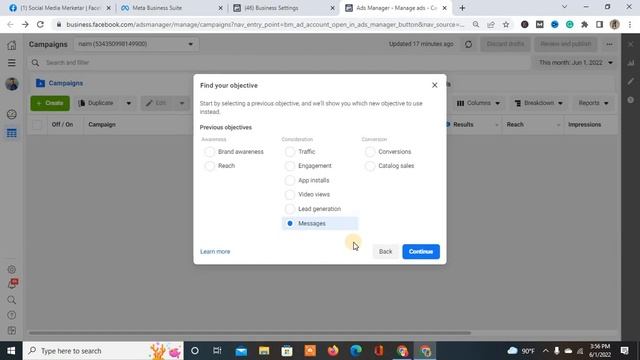Expand the Edit dropdown arrow
This screenshot has width=640, height=360.
[182, 103]
